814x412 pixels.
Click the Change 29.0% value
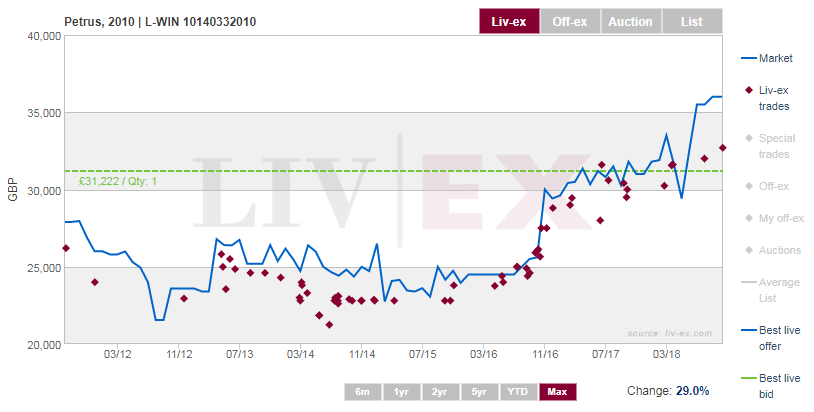point(693,391)
